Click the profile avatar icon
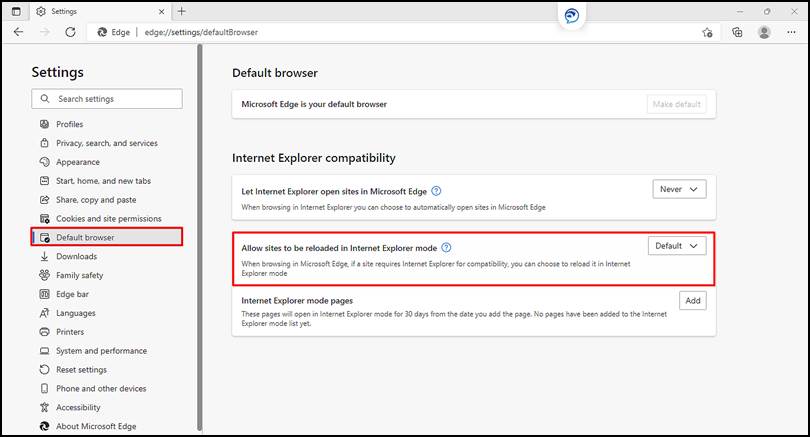 764,32
